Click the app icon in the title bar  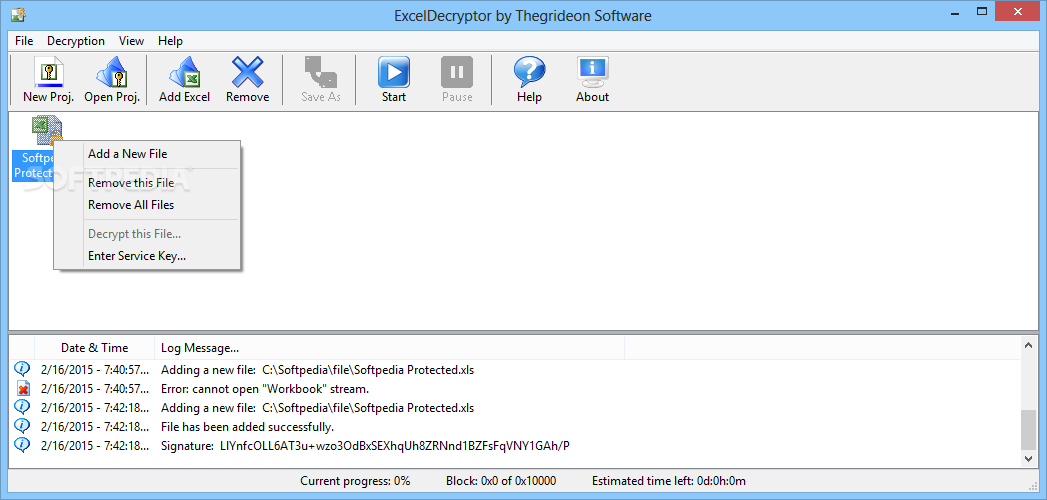click(18, 14)
